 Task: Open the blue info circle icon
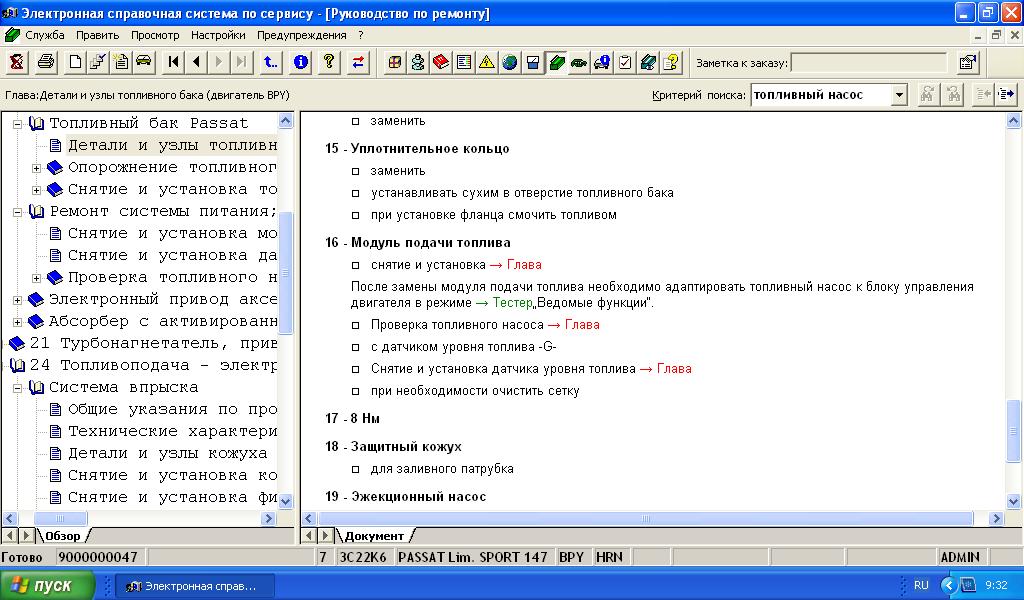(300, 62)
